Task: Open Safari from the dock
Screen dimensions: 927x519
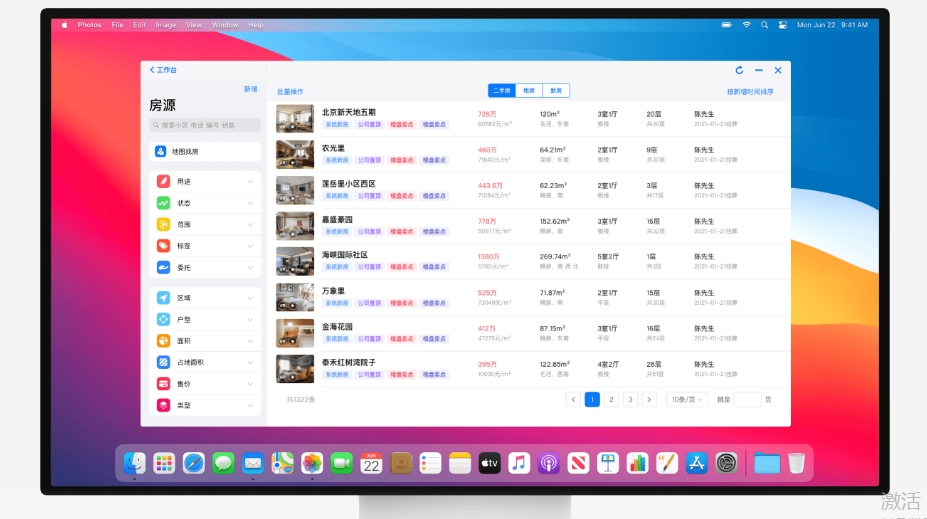Action: [194, 463]
